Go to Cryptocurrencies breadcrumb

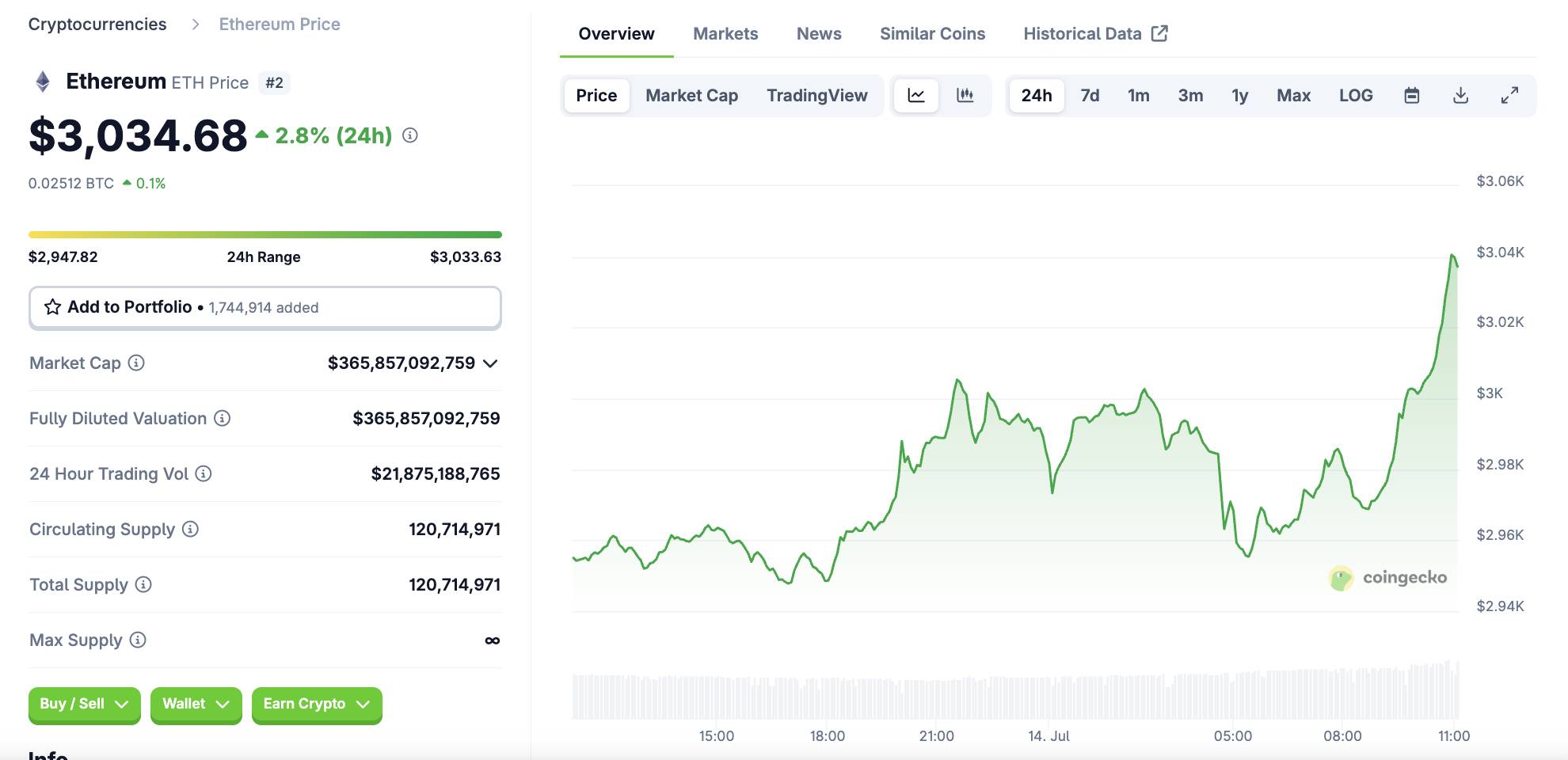pyautogui.click(x=97, y=25)
